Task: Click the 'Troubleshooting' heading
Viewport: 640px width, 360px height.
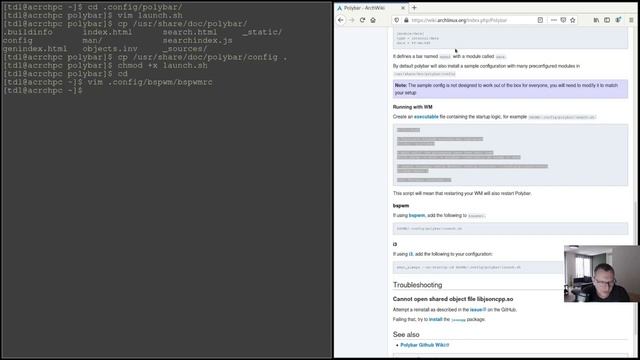Action: 417,285
